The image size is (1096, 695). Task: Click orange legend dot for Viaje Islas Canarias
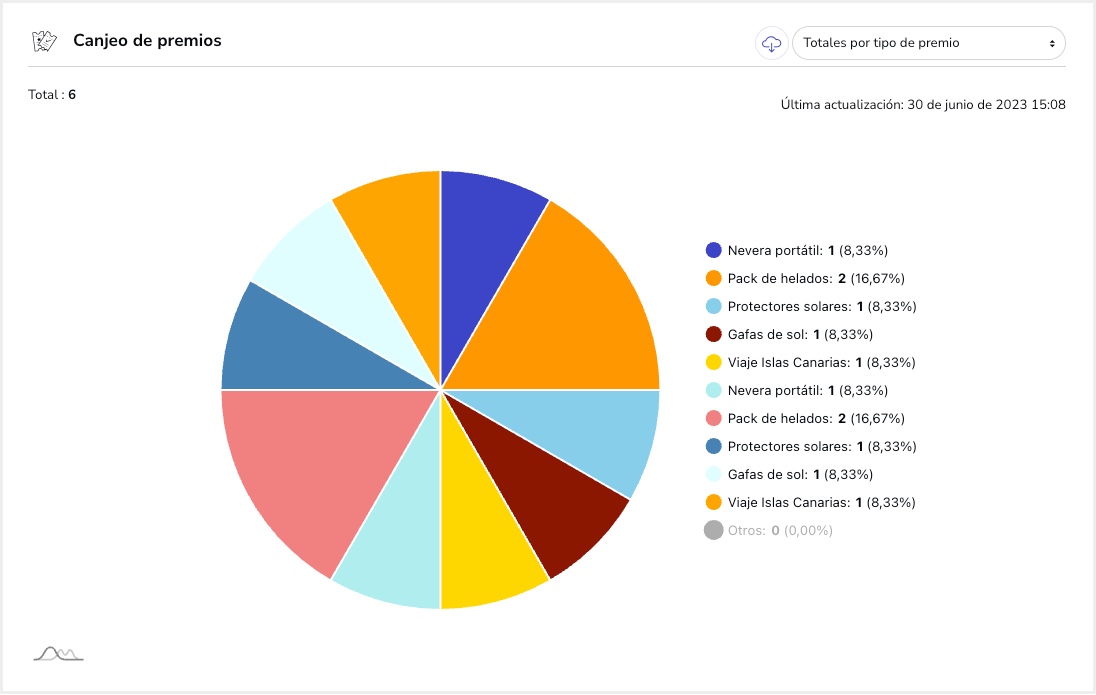[714, 502]
